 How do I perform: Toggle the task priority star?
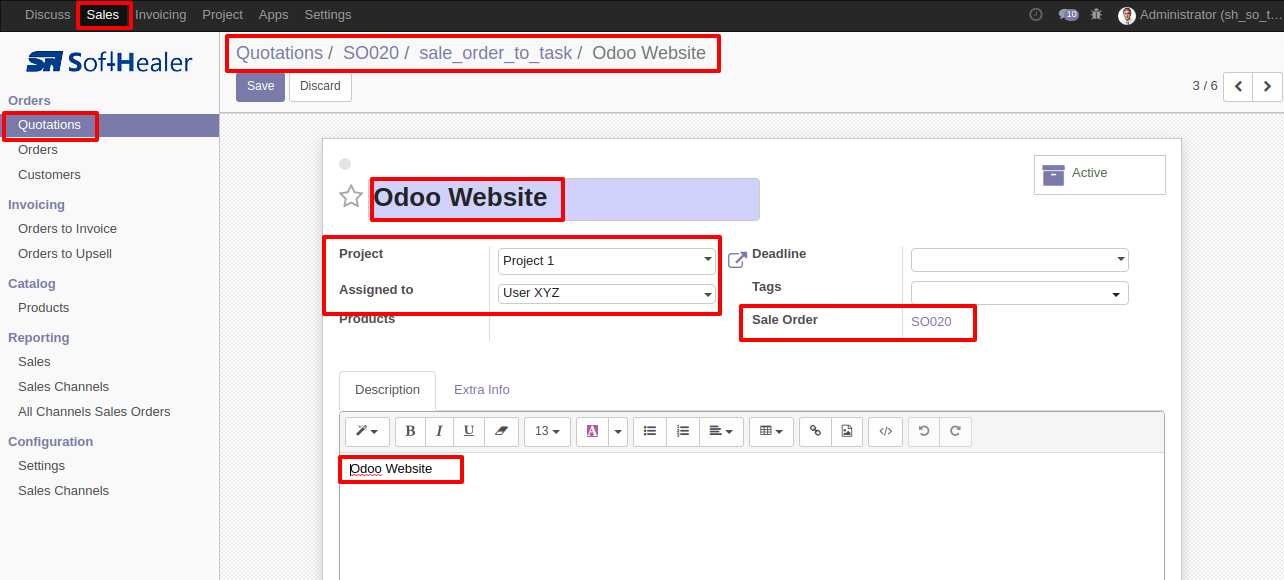[x=351, y=196]
